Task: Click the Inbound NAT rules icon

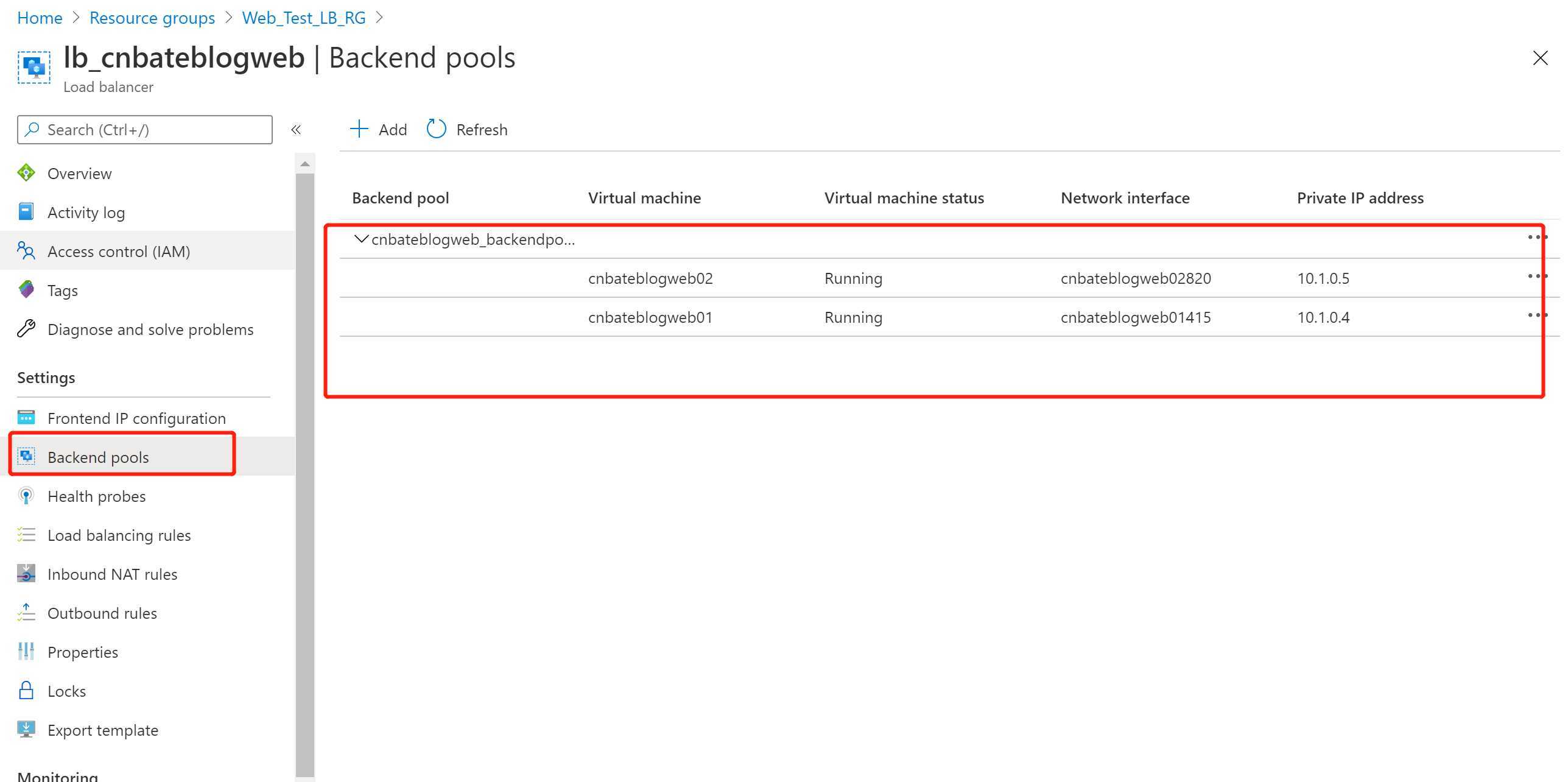Action: pos(26,574)
